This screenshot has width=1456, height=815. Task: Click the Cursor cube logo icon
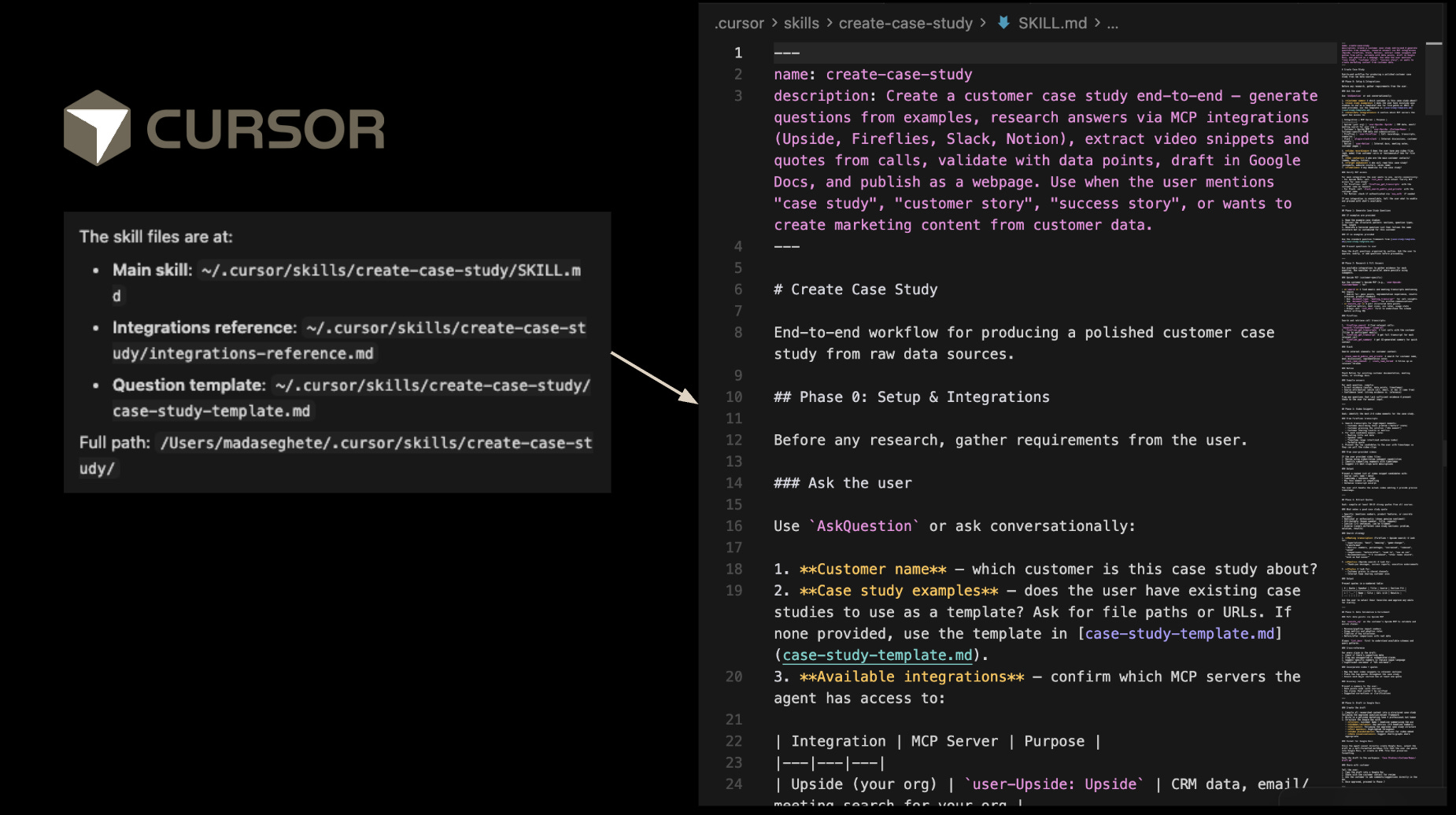97,127
